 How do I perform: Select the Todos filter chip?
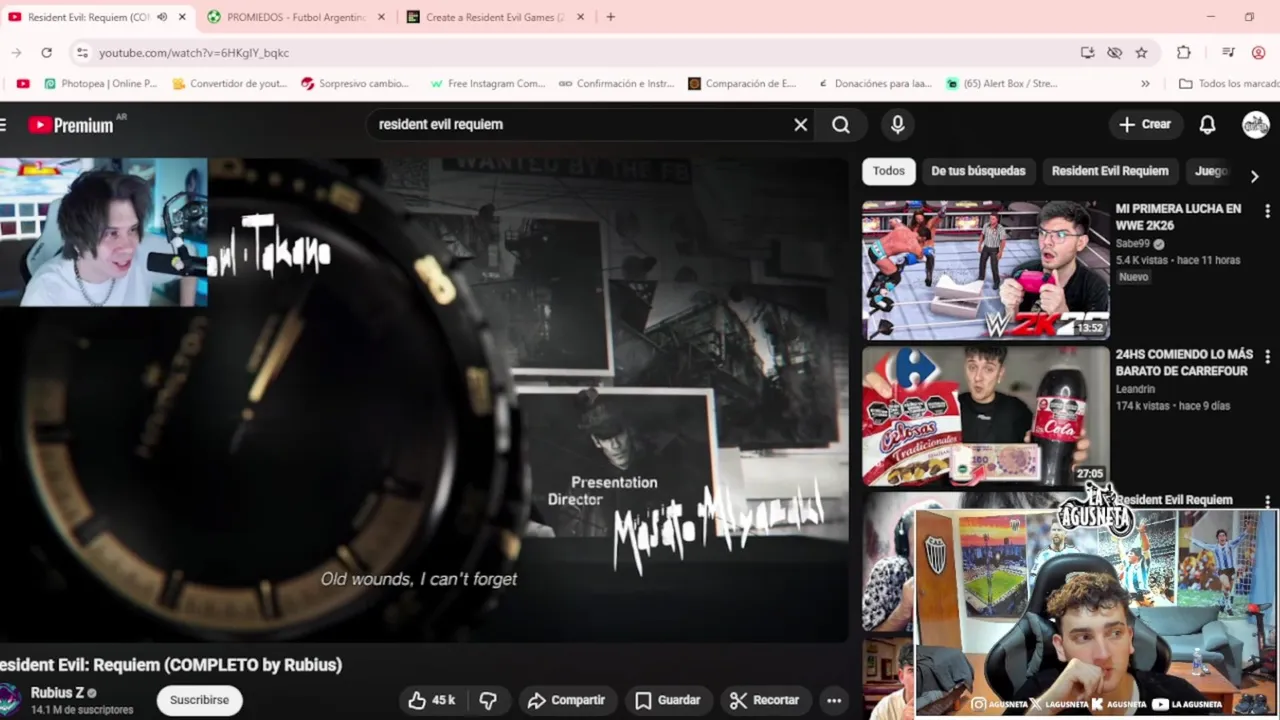pyautogui.click(x=888, y=171)
